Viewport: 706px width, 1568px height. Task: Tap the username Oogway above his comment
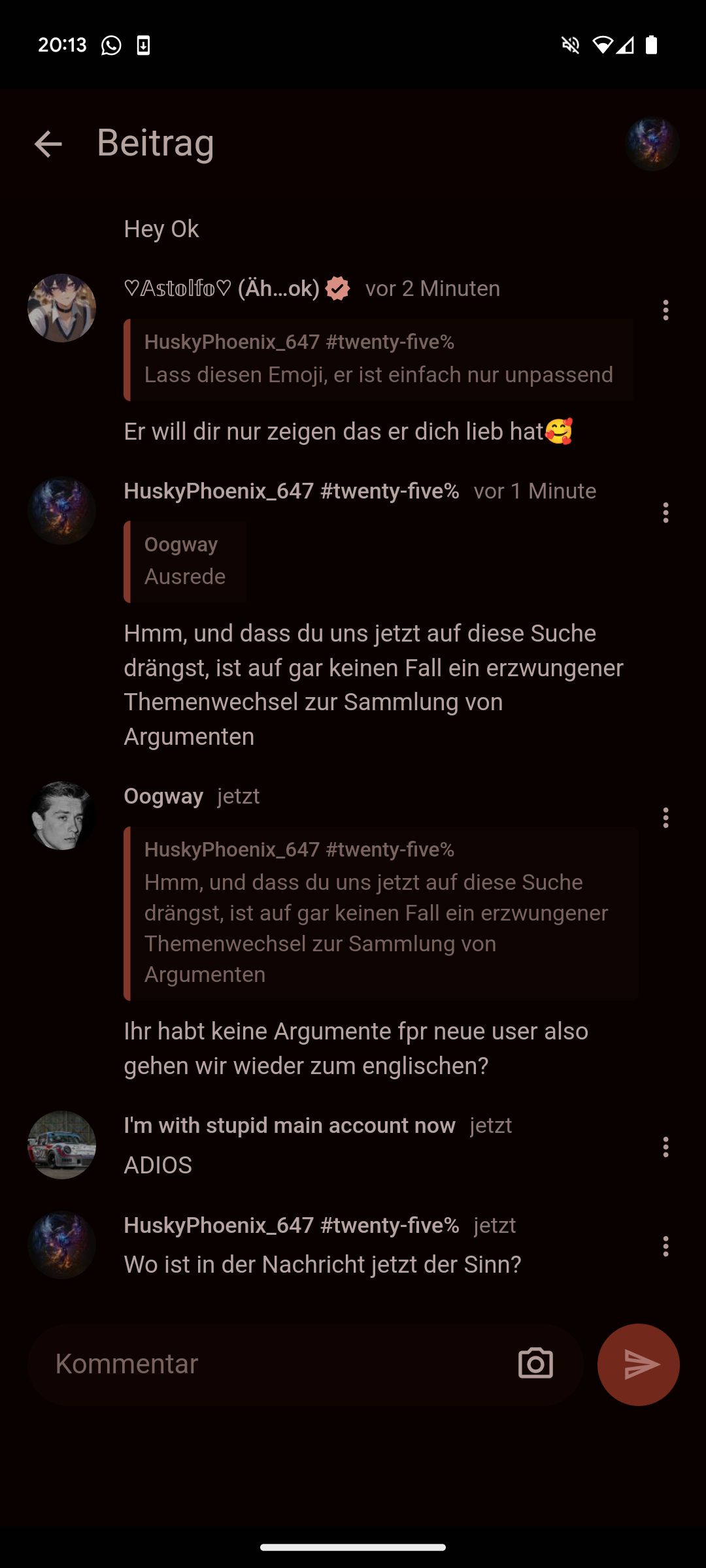pyautogui.click(x=163, y=796)
